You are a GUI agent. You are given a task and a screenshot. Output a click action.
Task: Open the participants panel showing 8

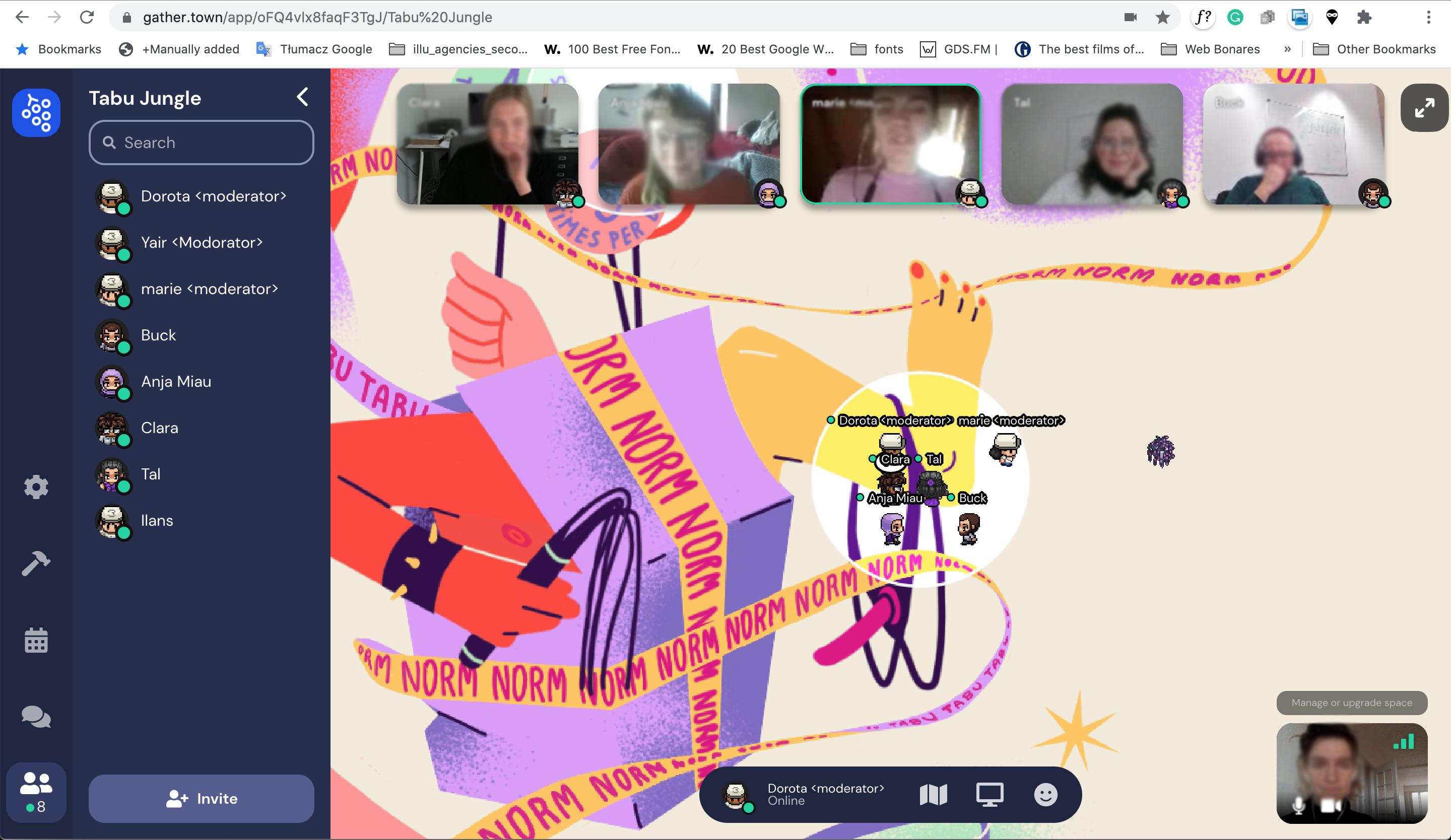tap(36, 792)
